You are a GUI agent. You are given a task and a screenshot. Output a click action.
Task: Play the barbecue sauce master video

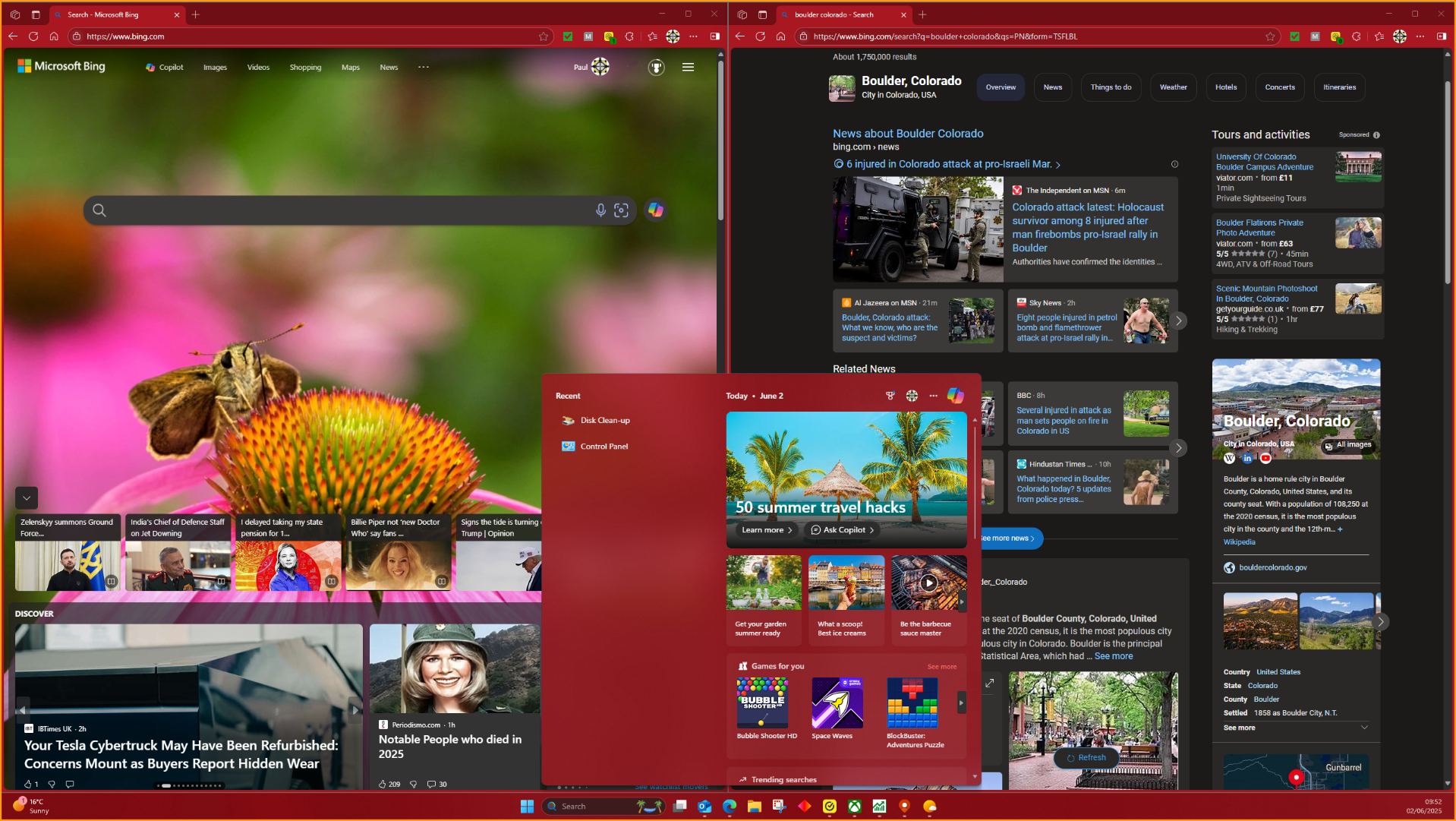[x=928, y=583]
